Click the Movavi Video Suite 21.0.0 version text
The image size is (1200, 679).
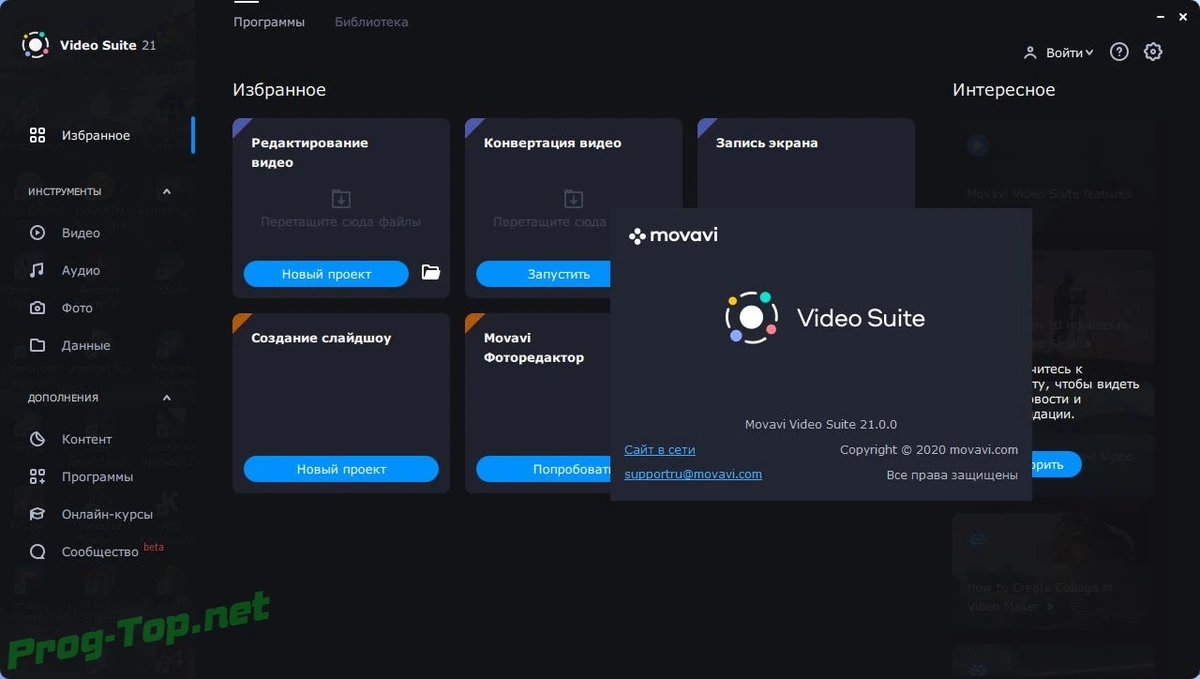click(821, 424)
